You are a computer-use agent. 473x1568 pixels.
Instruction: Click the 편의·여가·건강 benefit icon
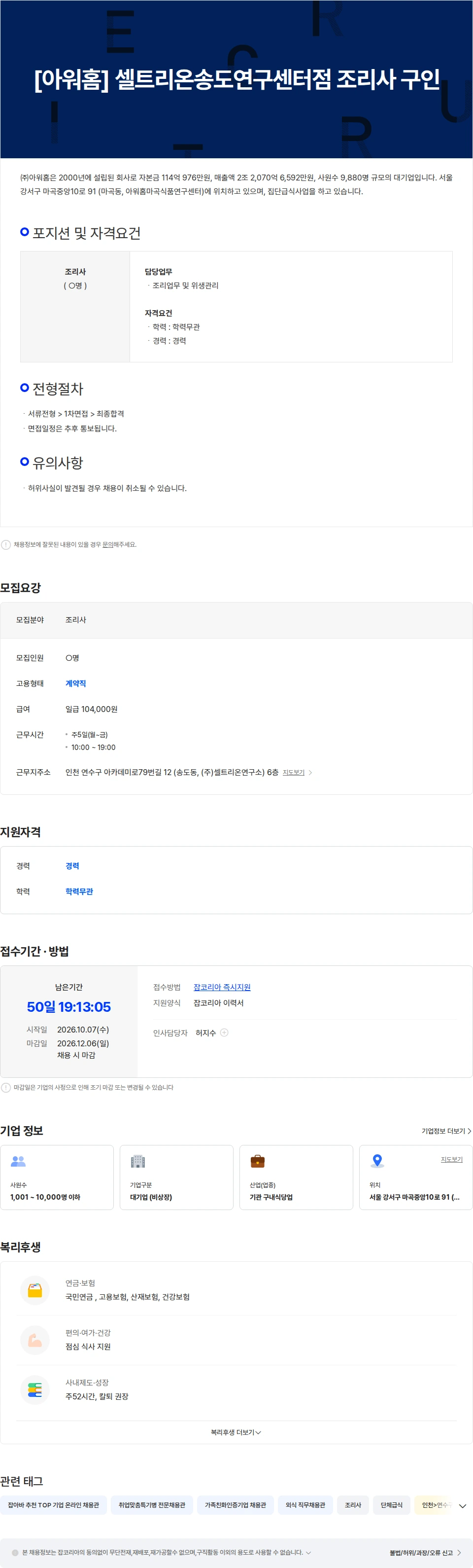[x=34, y=1340]
